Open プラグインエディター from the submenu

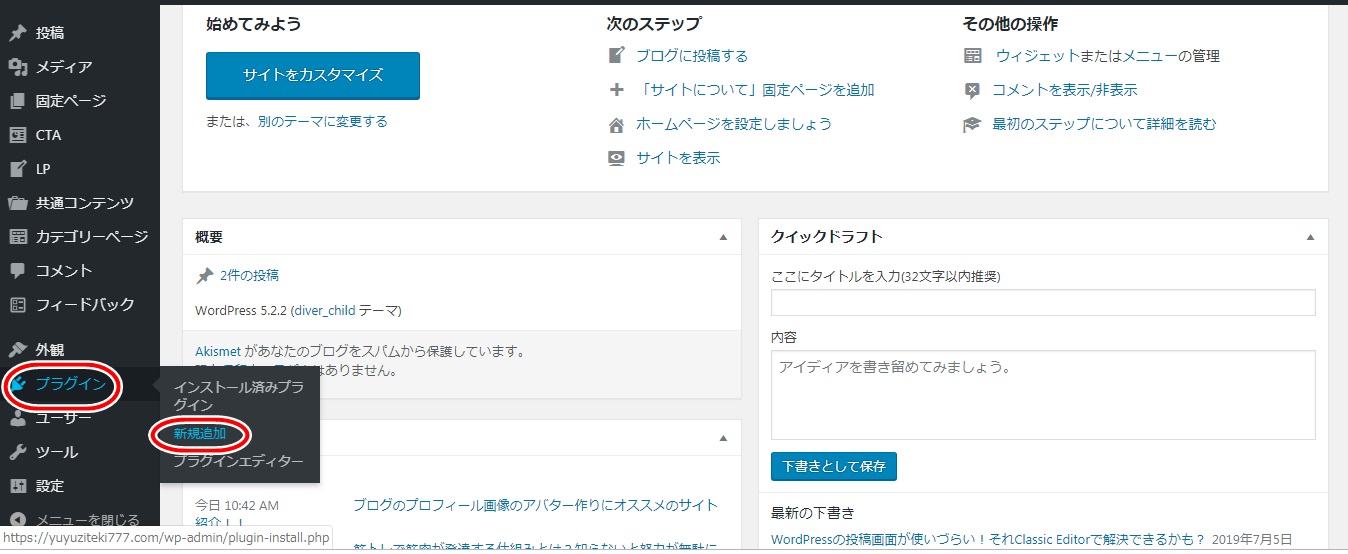238,462
